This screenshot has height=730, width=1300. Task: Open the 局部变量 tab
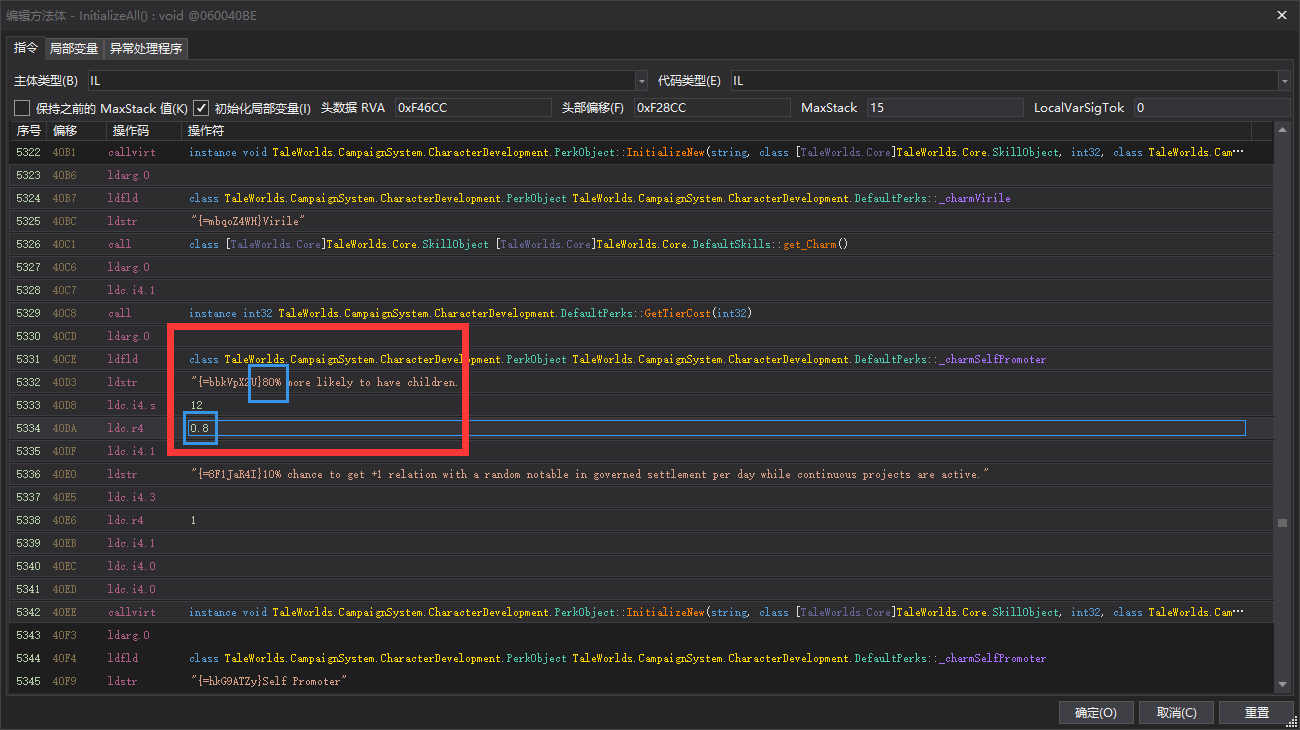click(x=74, y=48)
